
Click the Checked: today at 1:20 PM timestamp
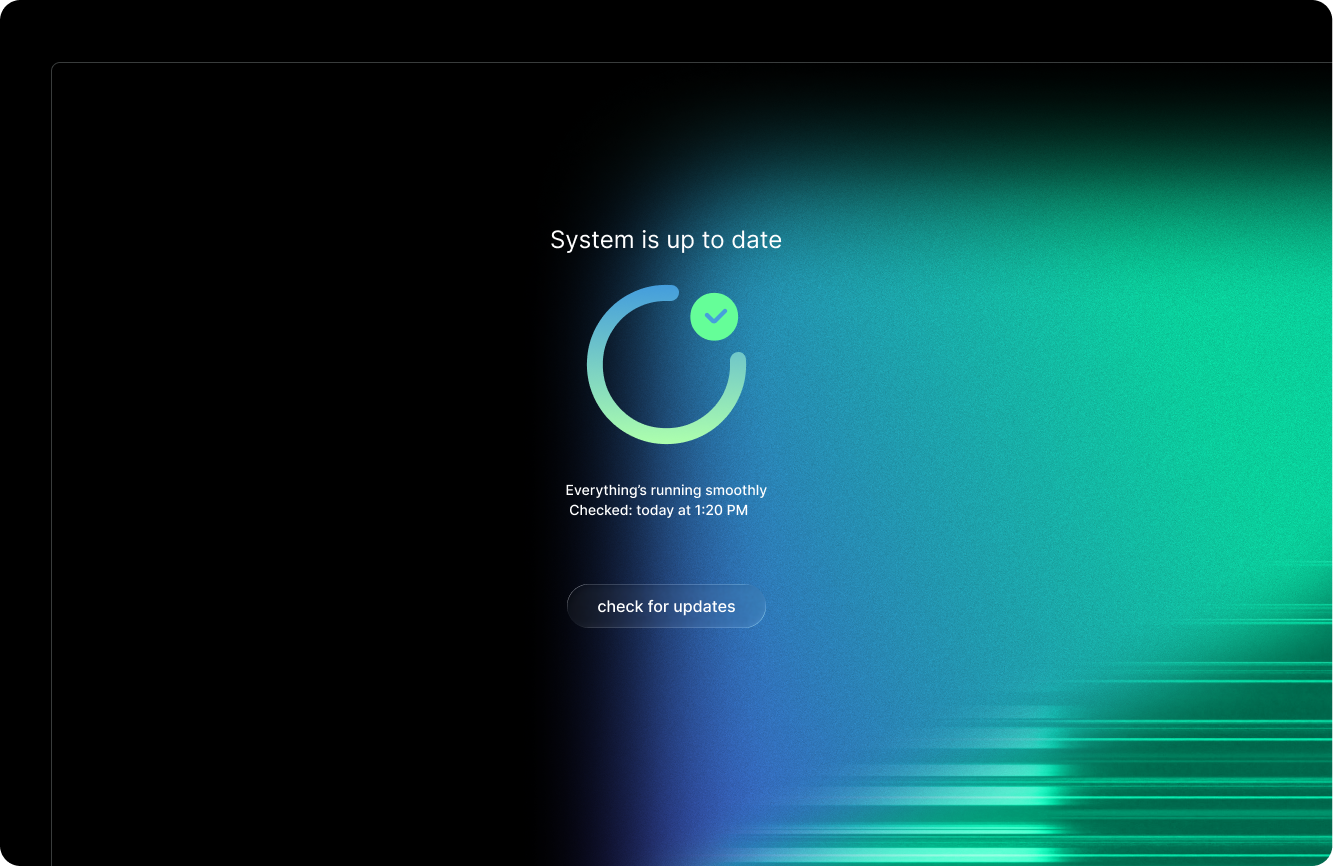pyautogui.click(x=658, y=510)
